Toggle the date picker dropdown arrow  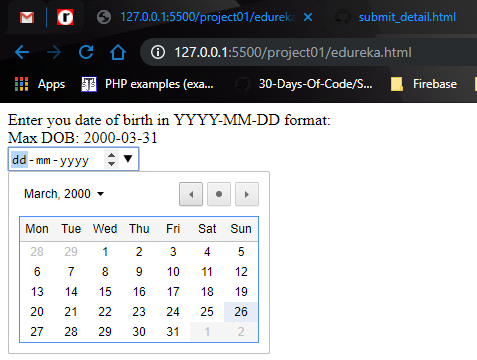point(128,159)
